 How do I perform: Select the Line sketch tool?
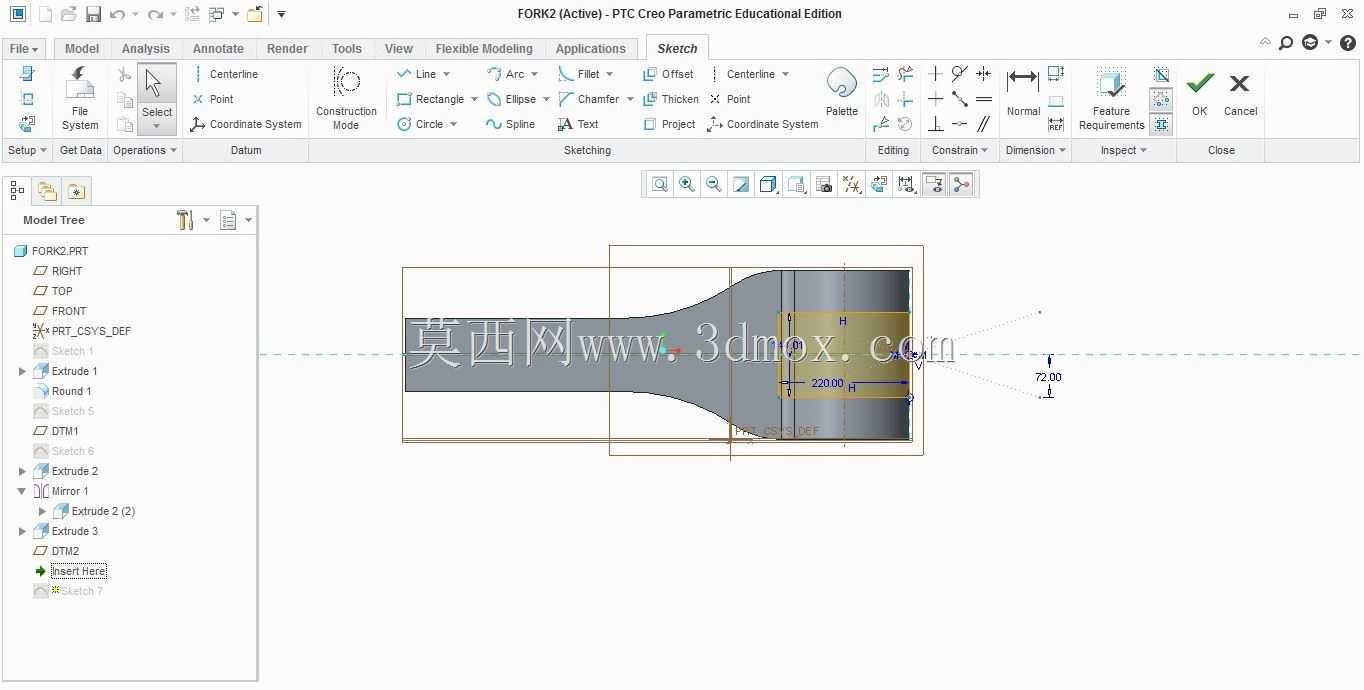[x=416, y=74]
